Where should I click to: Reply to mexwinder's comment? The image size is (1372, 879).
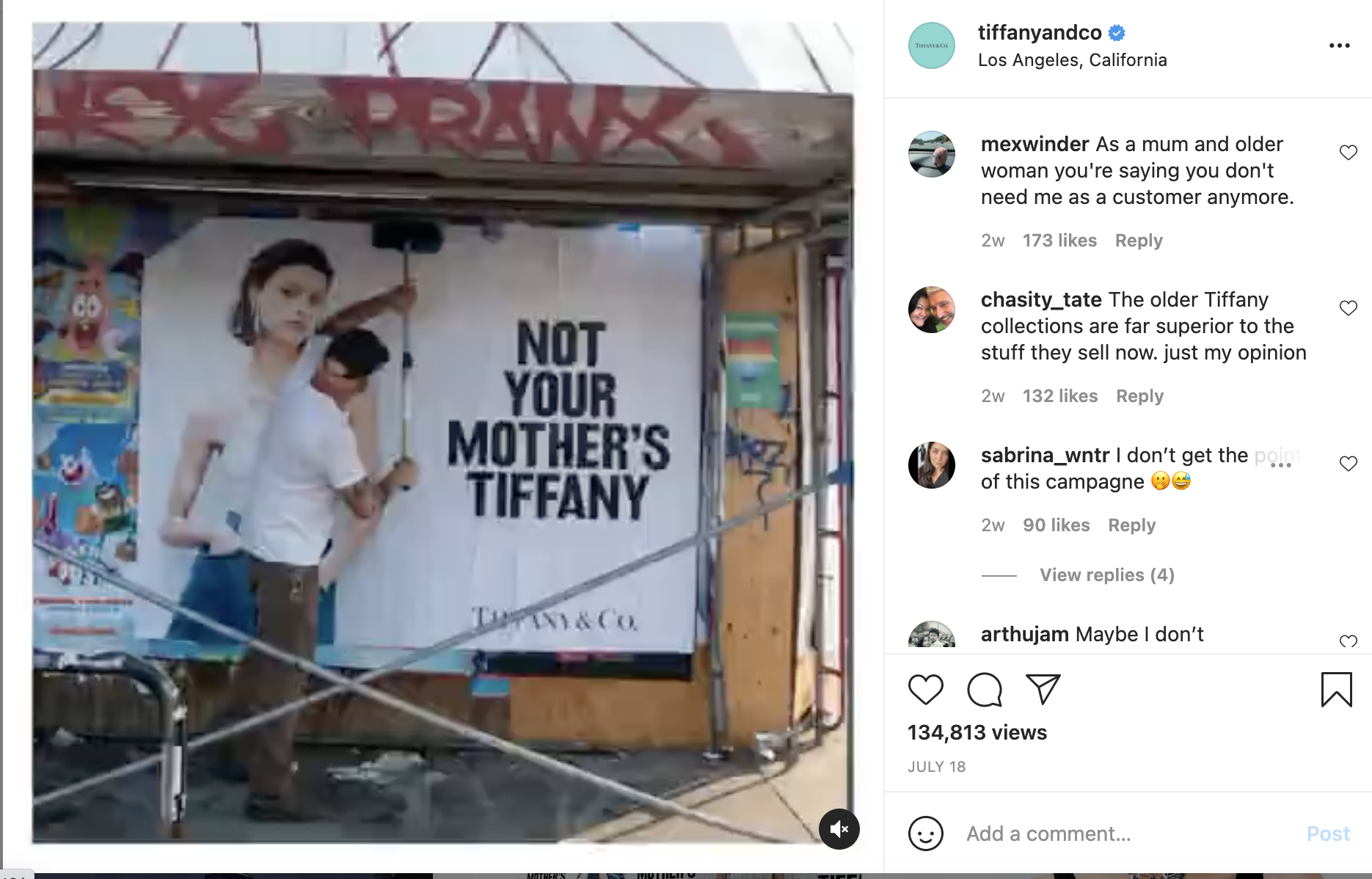tap(1139, 241)
